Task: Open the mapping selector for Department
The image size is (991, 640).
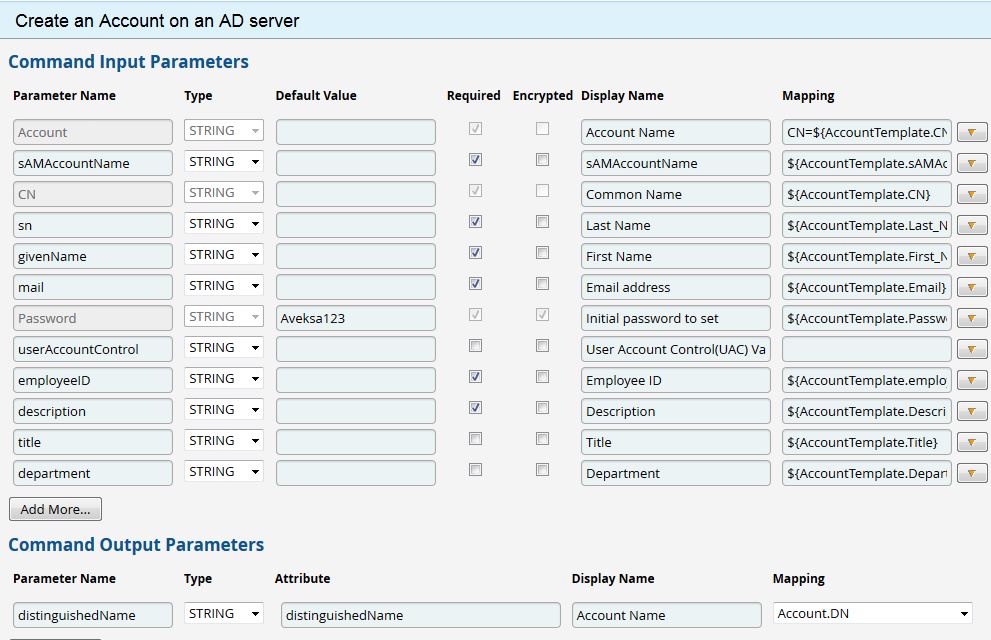Action: 971,473
